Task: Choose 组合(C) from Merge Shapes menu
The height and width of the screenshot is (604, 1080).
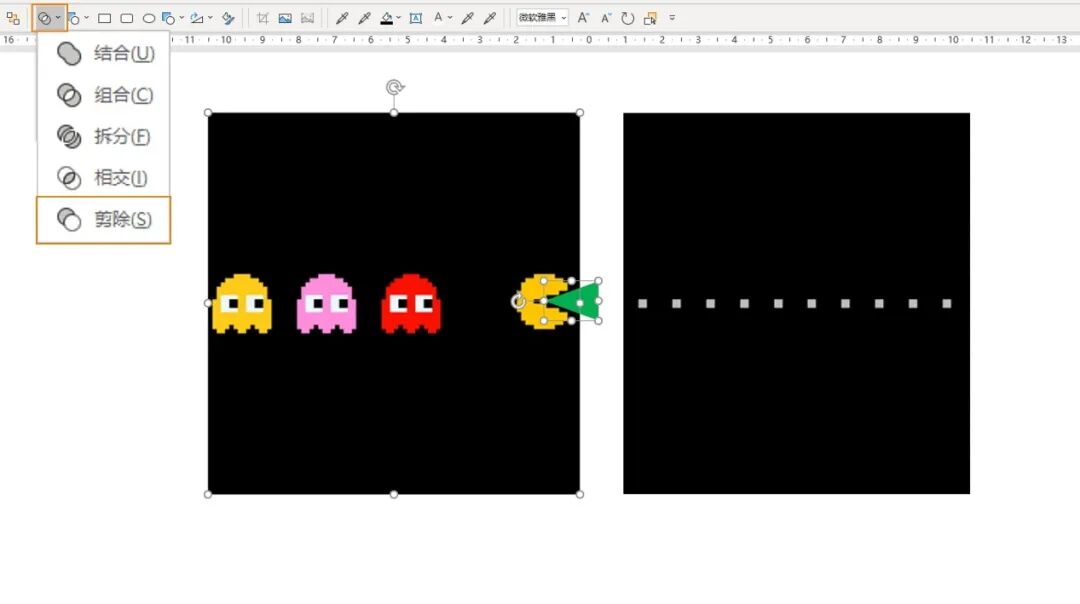Action: click(x=104, y=95)
